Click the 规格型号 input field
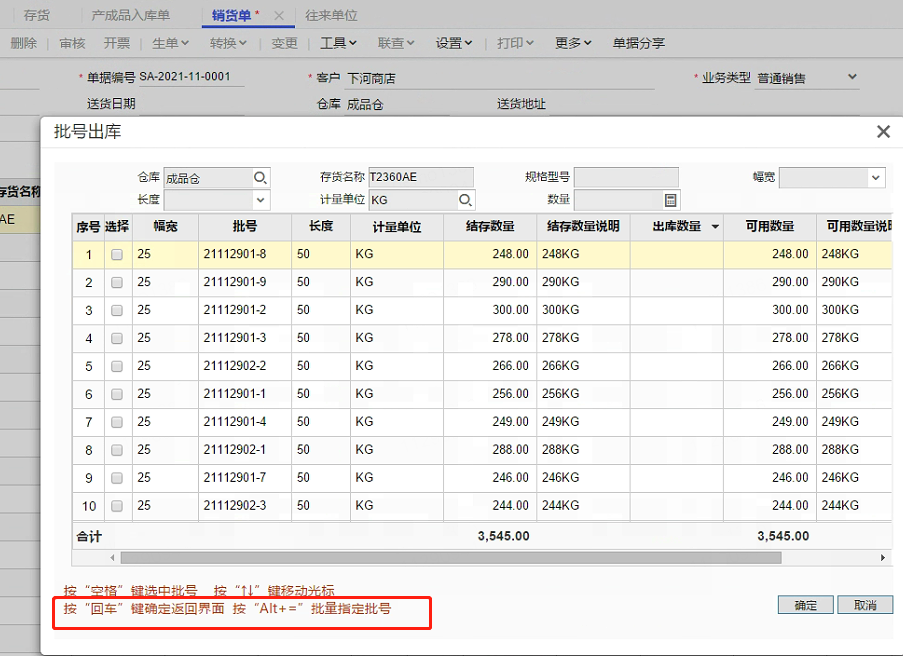The width and height of the screenshot is (903, 656). [x=627, y=177]
